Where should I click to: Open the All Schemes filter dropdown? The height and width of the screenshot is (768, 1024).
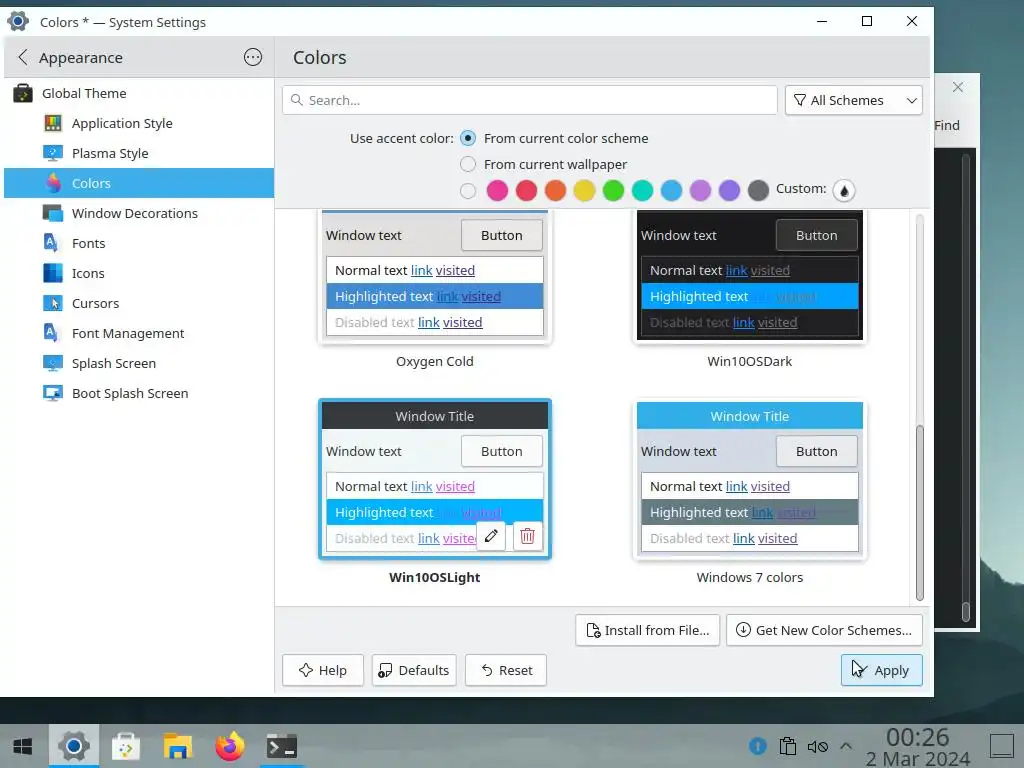tap(854, 100)
